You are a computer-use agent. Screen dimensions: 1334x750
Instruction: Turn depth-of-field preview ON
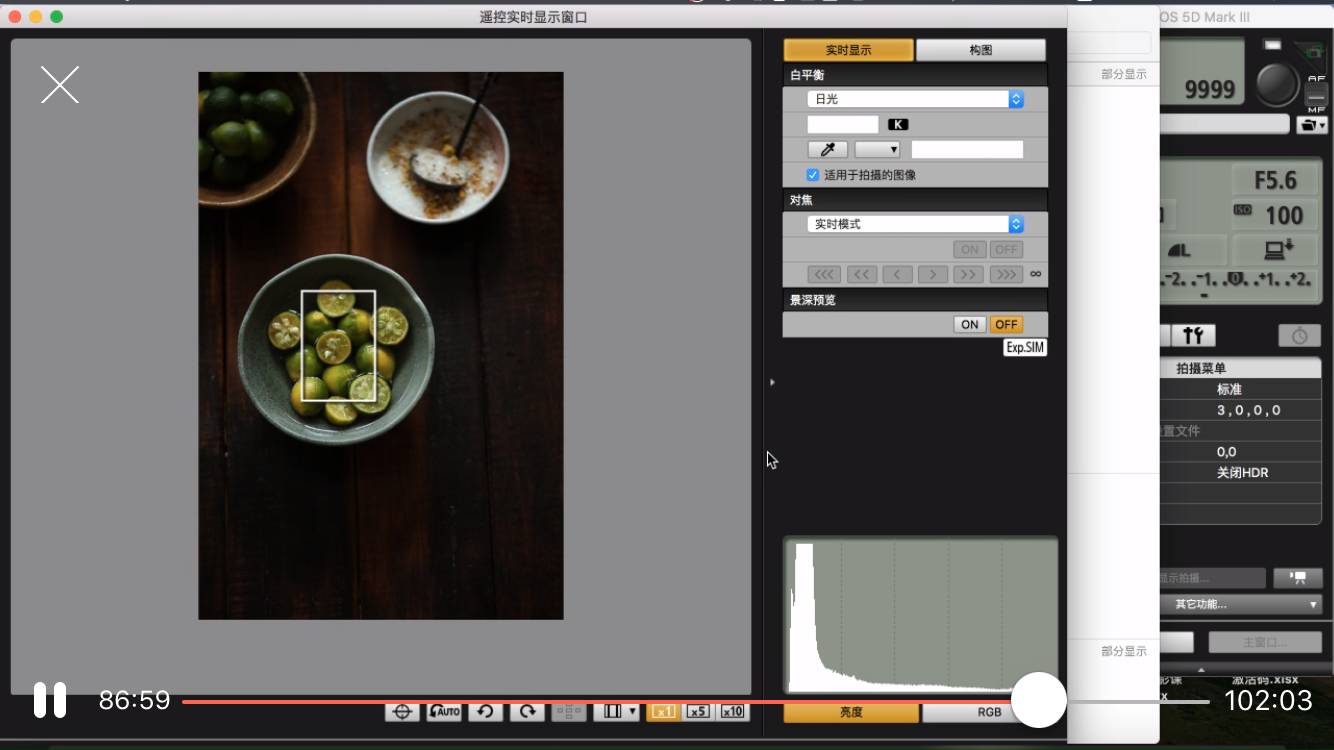pos(970,325)
